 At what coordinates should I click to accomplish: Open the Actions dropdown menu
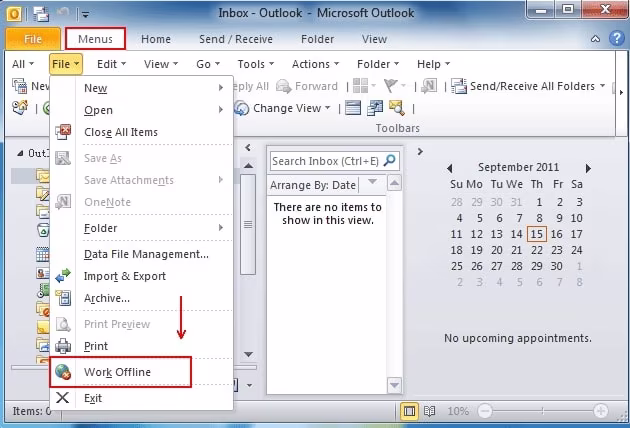click(x=315, y=64)
